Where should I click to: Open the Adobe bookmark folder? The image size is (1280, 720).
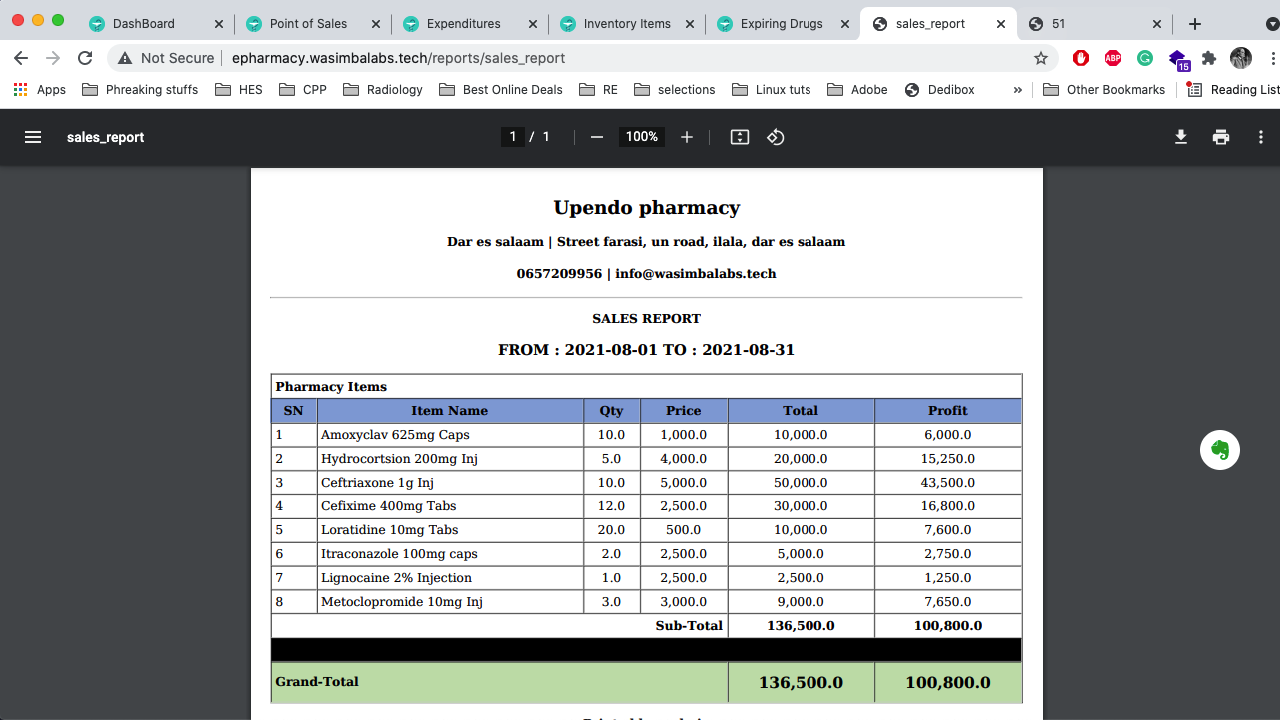click(x=857, y=90)
